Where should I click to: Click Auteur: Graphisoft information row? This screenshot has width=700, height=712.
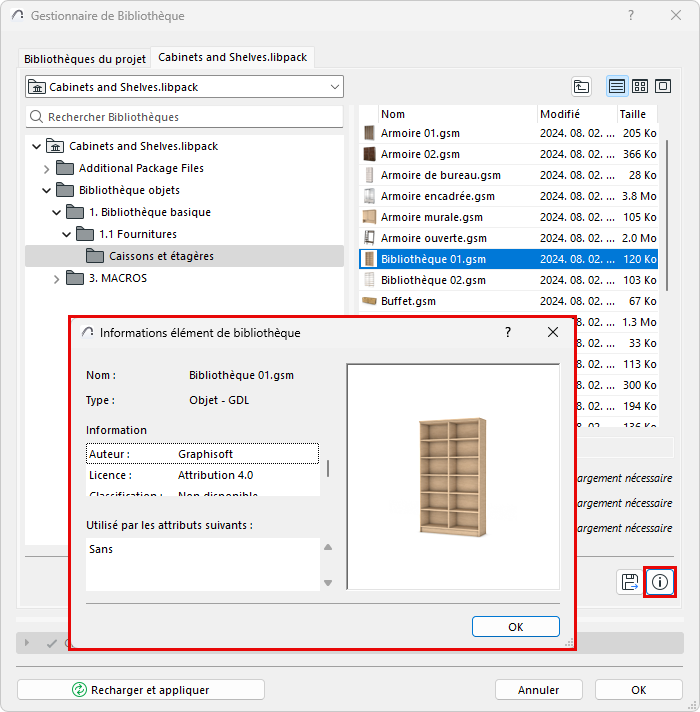[202, 454]
